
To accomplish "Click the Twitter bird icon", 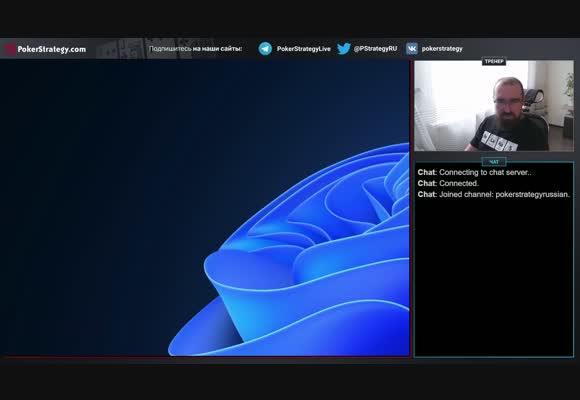I will (344, 48).
